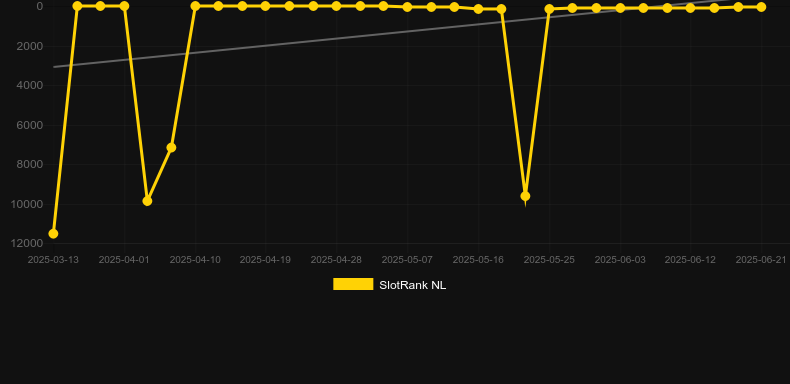Click the data point near 7100 rank

pos(171,148)
